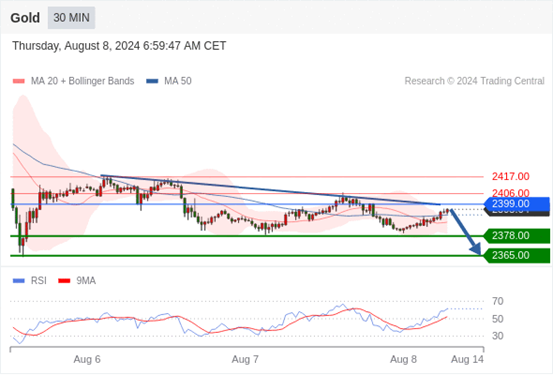The height and width of the screenshot is (375, 553).
Task: Select the MA 50 legend label
Action: coord(178,81)
